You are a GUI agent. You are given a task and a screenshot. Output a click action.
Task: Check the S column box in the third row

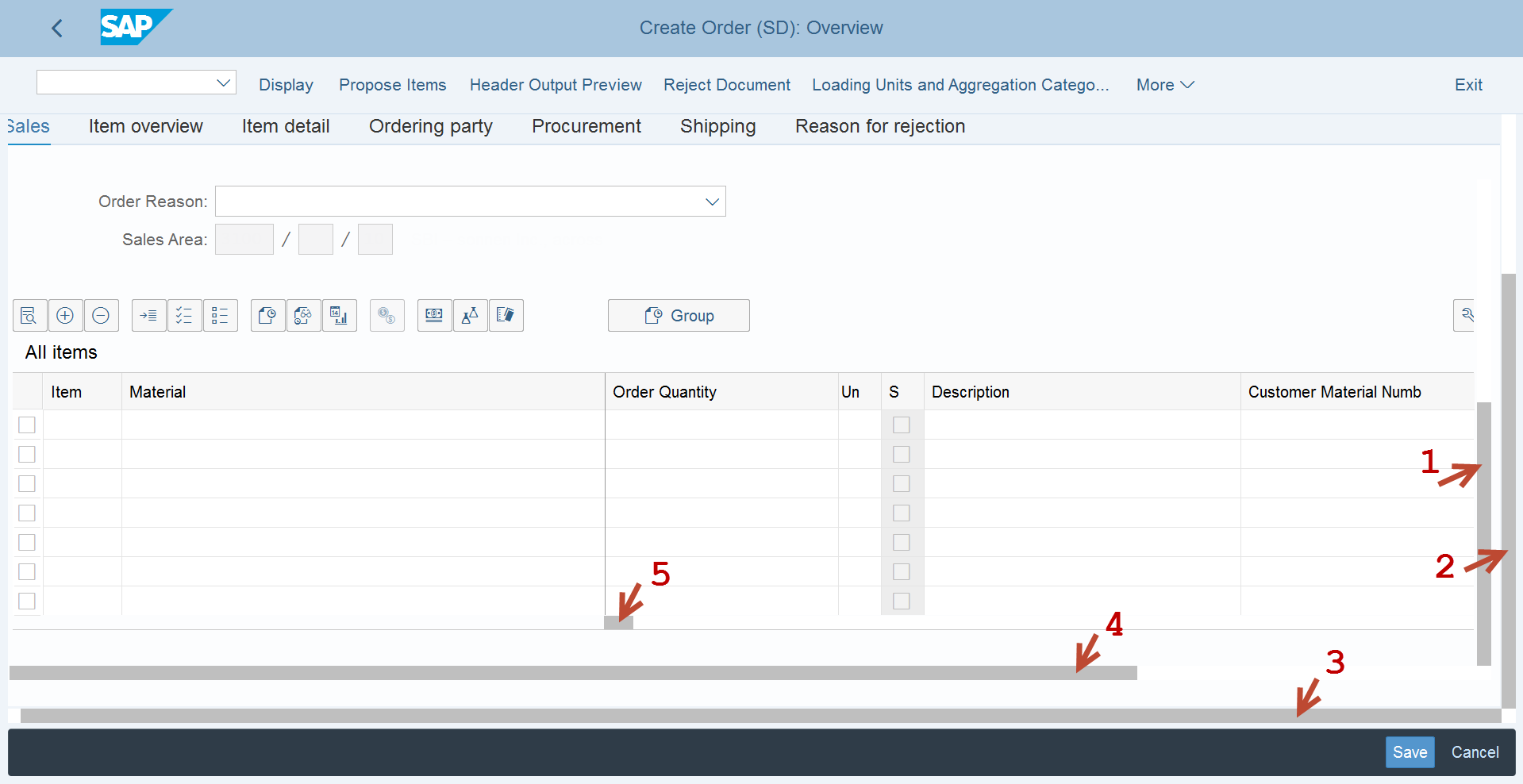point(901,484)
